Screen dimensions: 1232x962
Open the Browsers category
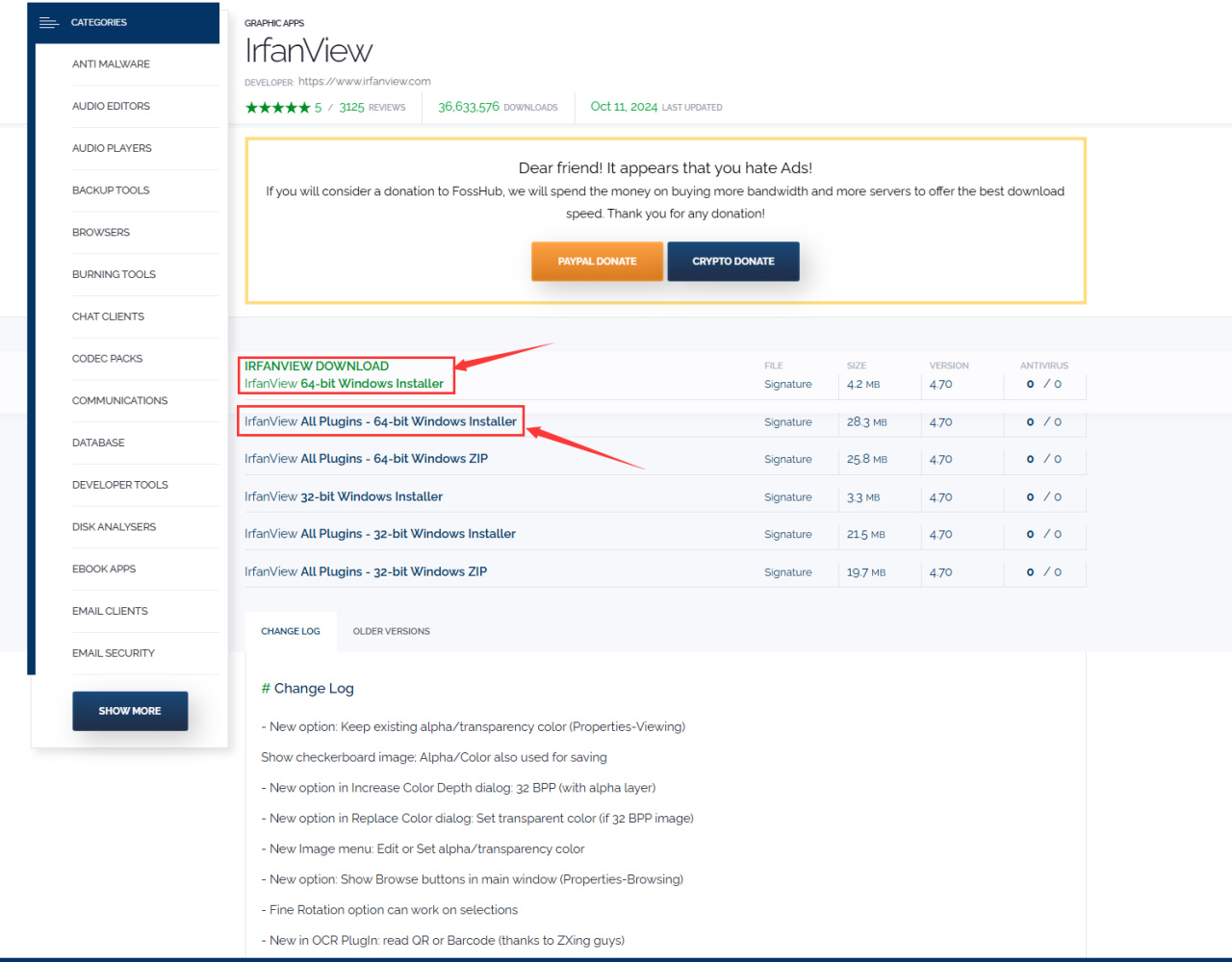point(101,233)
